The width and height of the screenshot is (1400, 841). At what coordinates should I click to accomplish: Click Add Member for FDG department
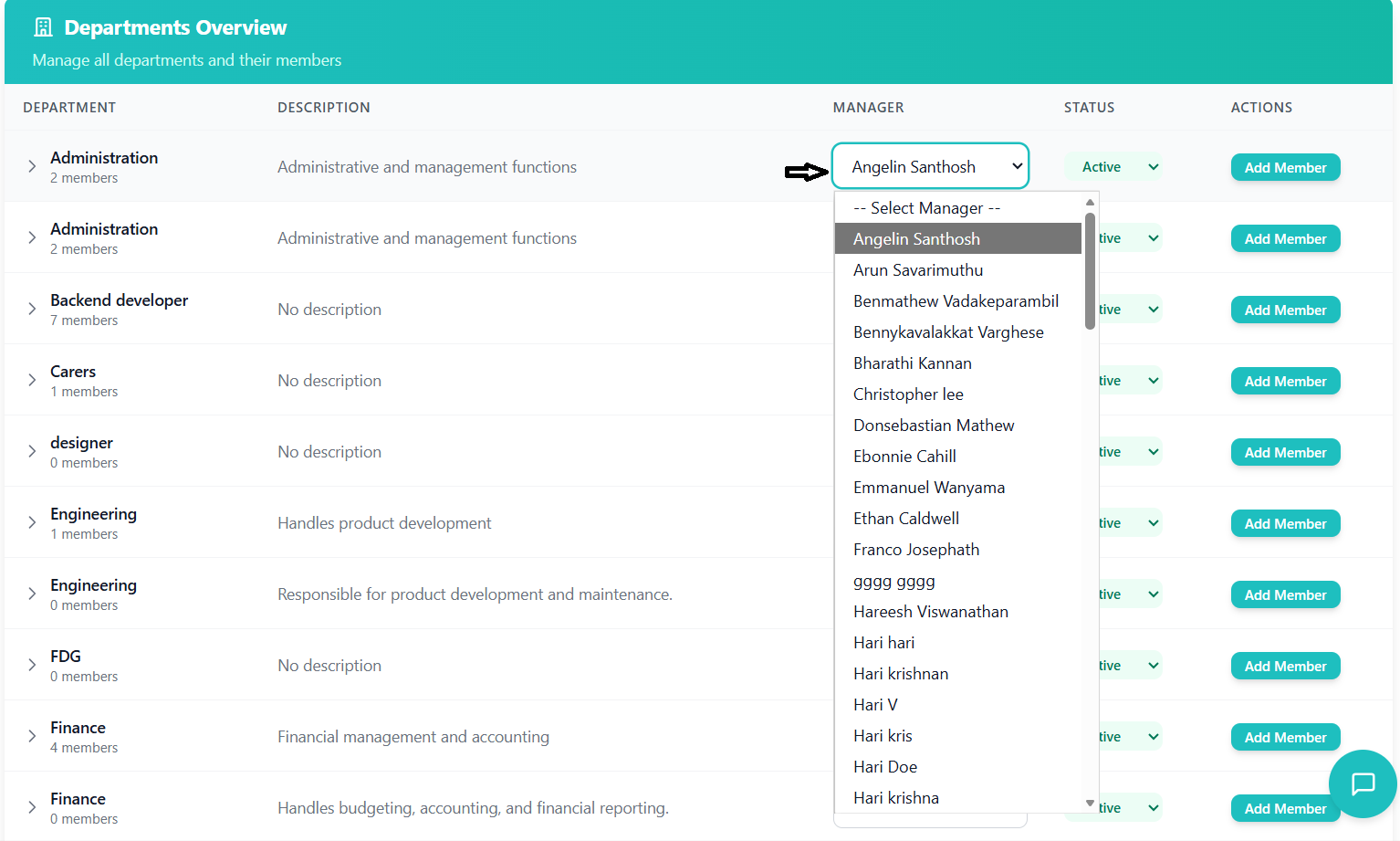(x=1285, y=666)
